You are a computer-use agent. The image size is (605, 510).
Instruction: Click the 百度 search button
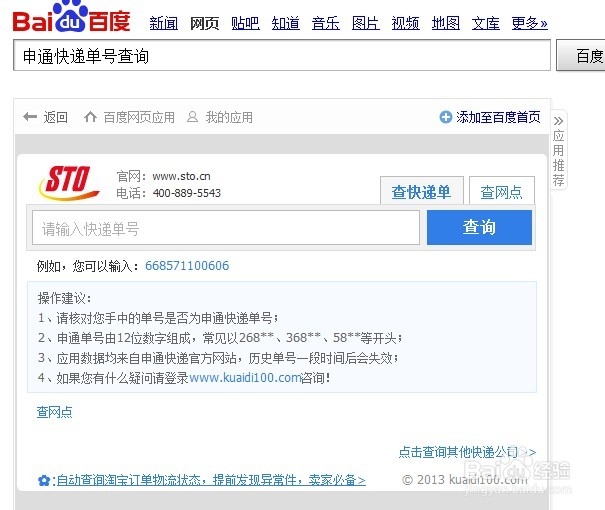581,56
